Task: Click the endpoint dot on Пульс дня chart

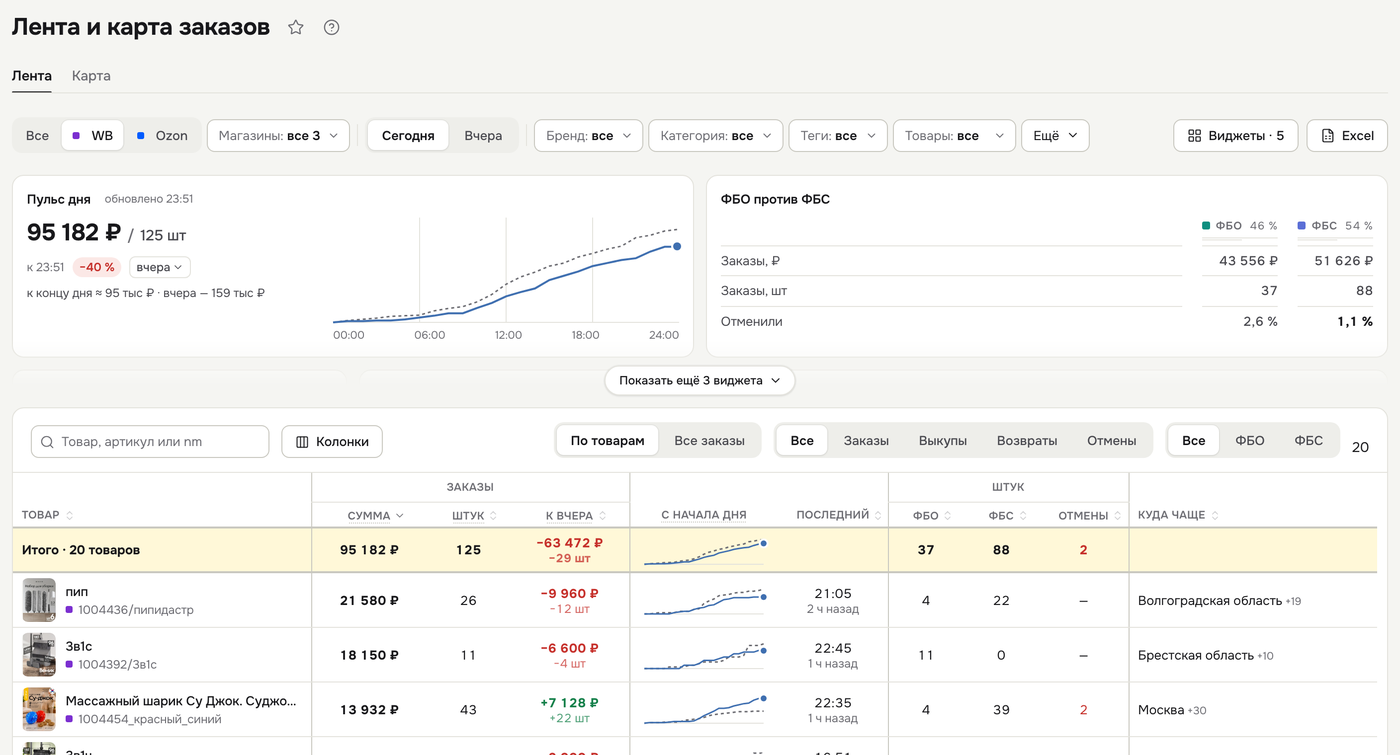Action: click(677, 246)
